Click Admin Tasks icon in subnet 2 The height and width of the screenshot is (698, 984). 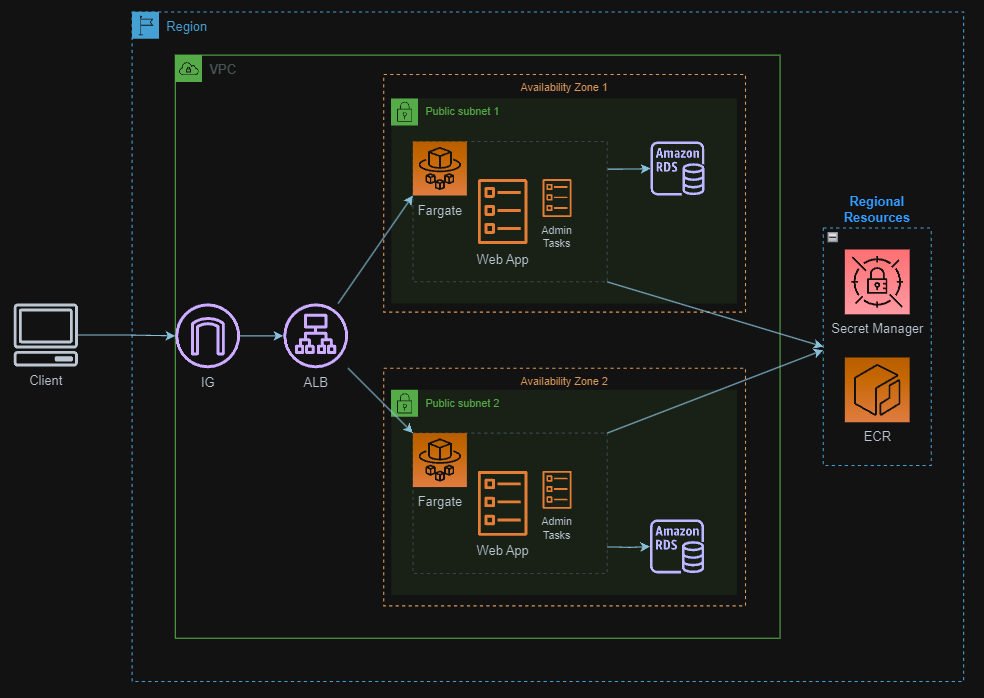point(557,490)
